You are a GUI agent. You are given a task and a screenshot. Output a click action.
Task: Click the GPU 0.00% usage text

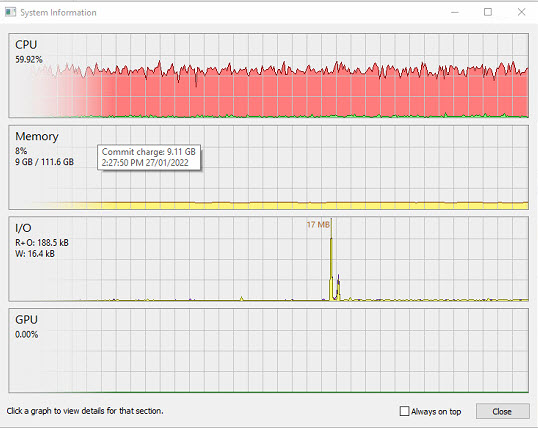click(26, 334)
